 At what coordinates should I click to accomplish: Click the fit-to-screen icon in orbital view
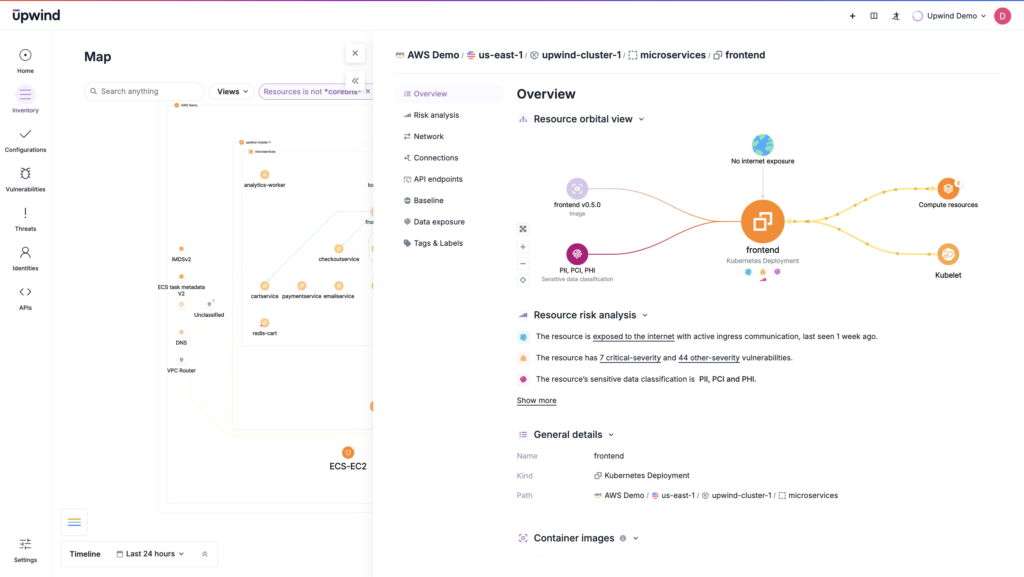click(523, 229)
